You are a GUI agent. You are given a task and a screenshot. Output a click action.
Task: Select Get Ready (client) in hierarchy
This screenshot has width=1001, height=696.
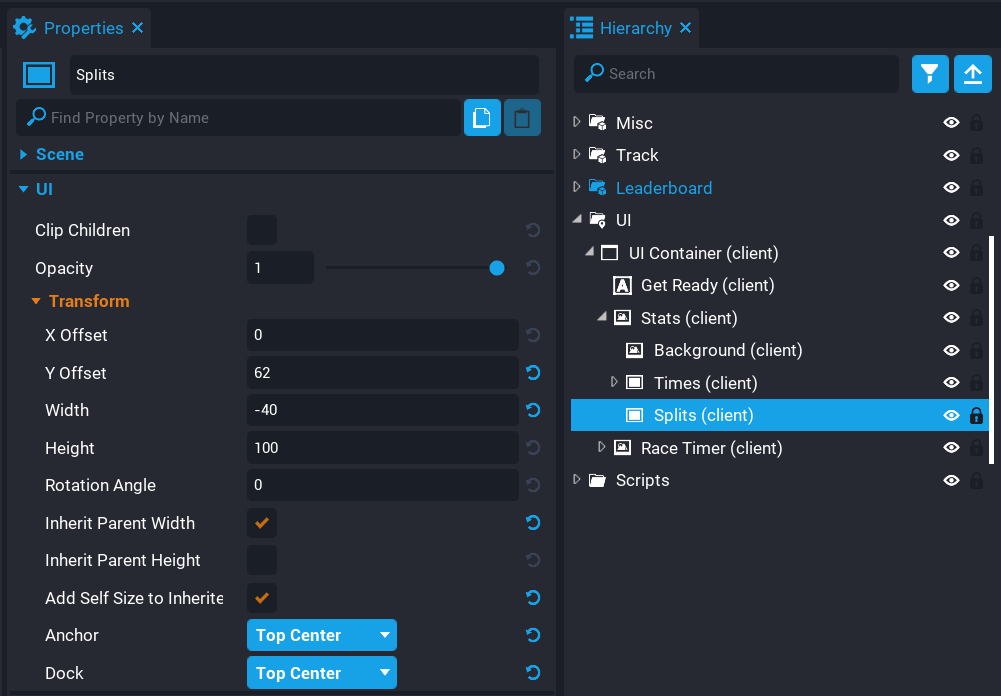tap(707, 286)
